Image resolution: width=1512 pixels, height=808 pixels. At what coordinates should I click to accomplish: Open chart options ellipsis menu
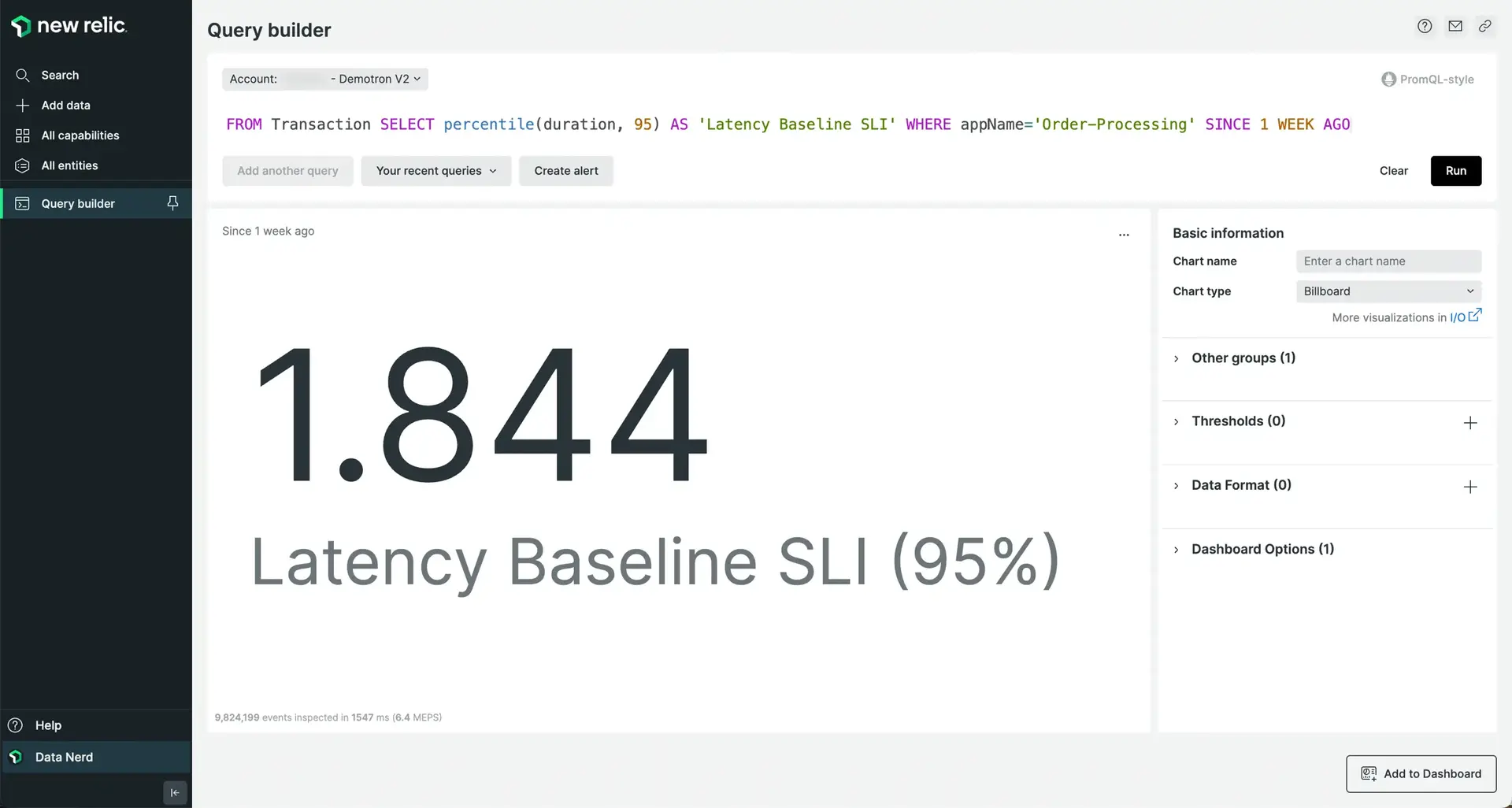click(1124, 234)
